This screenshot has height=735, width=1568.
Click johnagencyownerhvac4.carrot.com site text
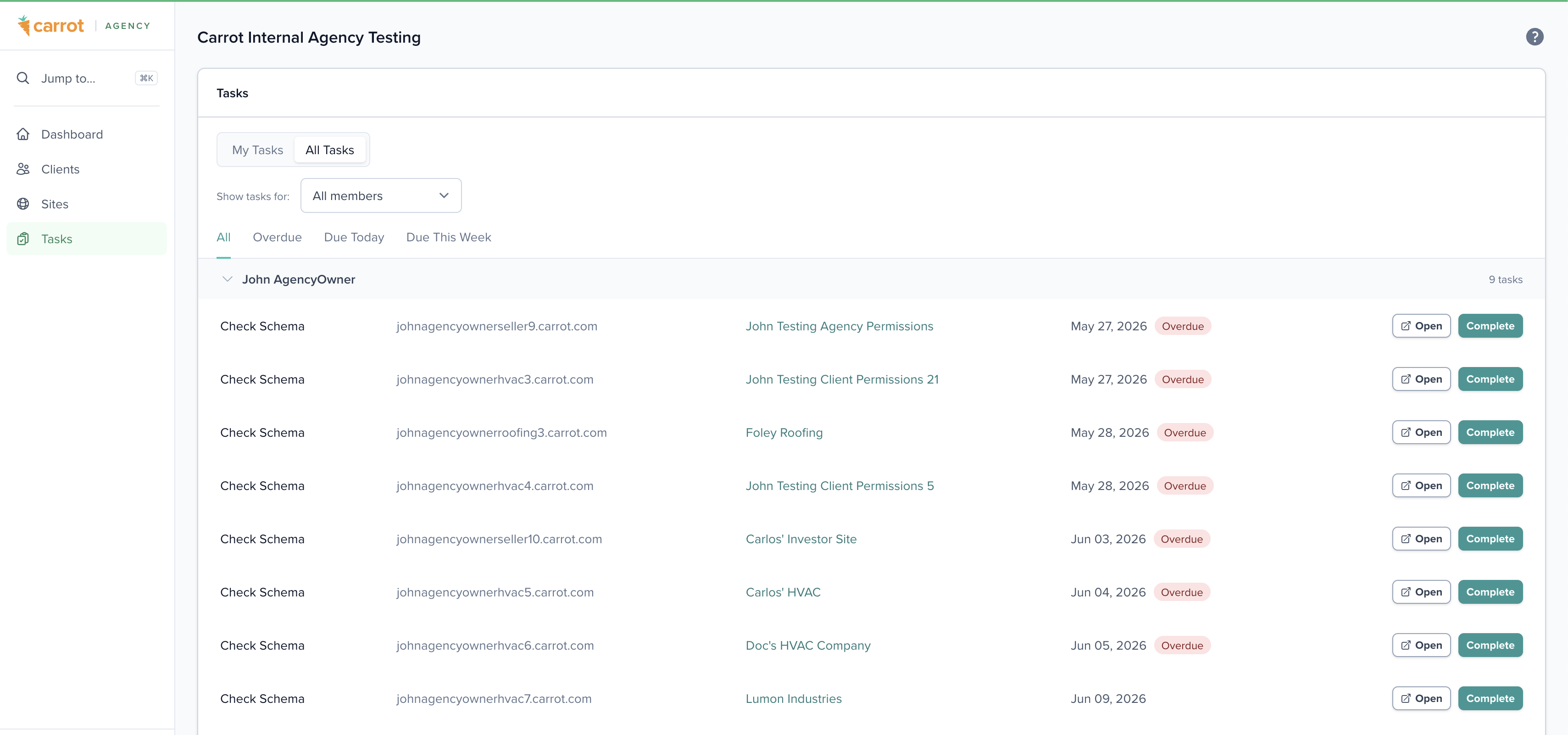[x=495, y=486]
